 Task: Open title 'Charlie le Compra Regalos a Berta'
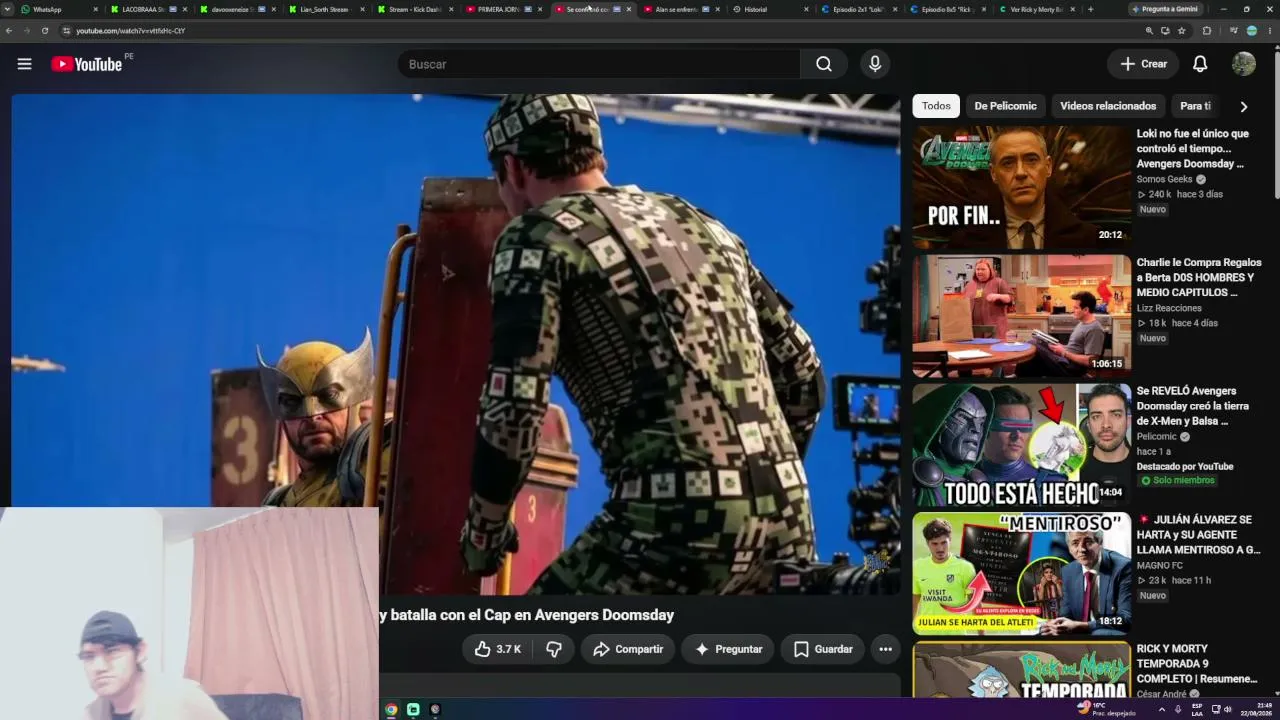click(1199, 277)
